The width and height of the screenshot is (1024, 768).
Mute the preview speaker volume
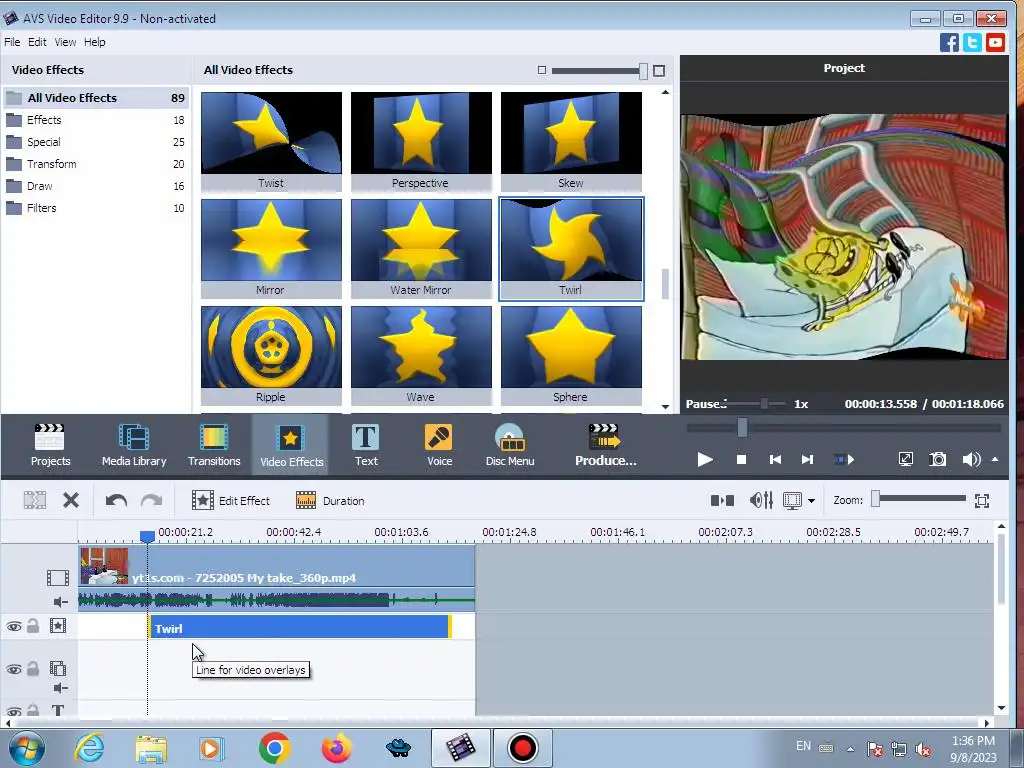(x=971, y=460)
